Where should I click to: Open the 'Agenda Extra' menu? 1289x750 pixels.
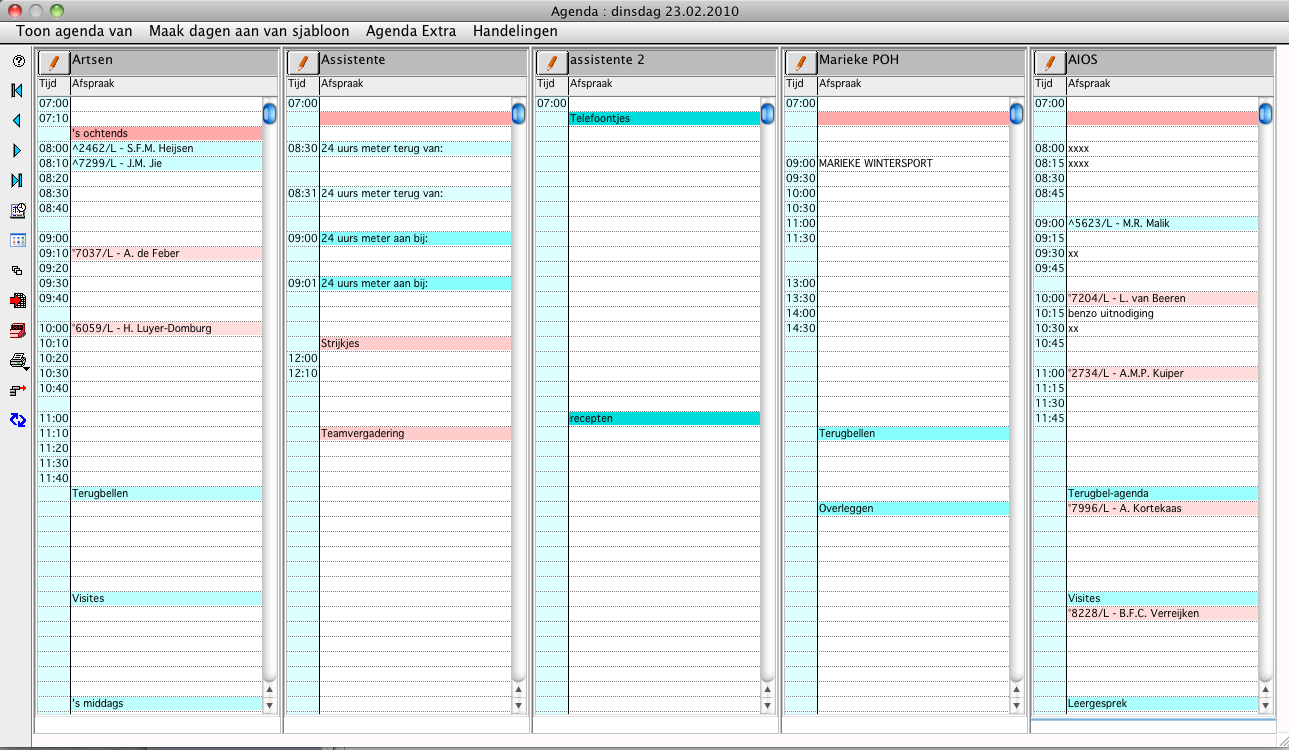click(x=411, y=31)
